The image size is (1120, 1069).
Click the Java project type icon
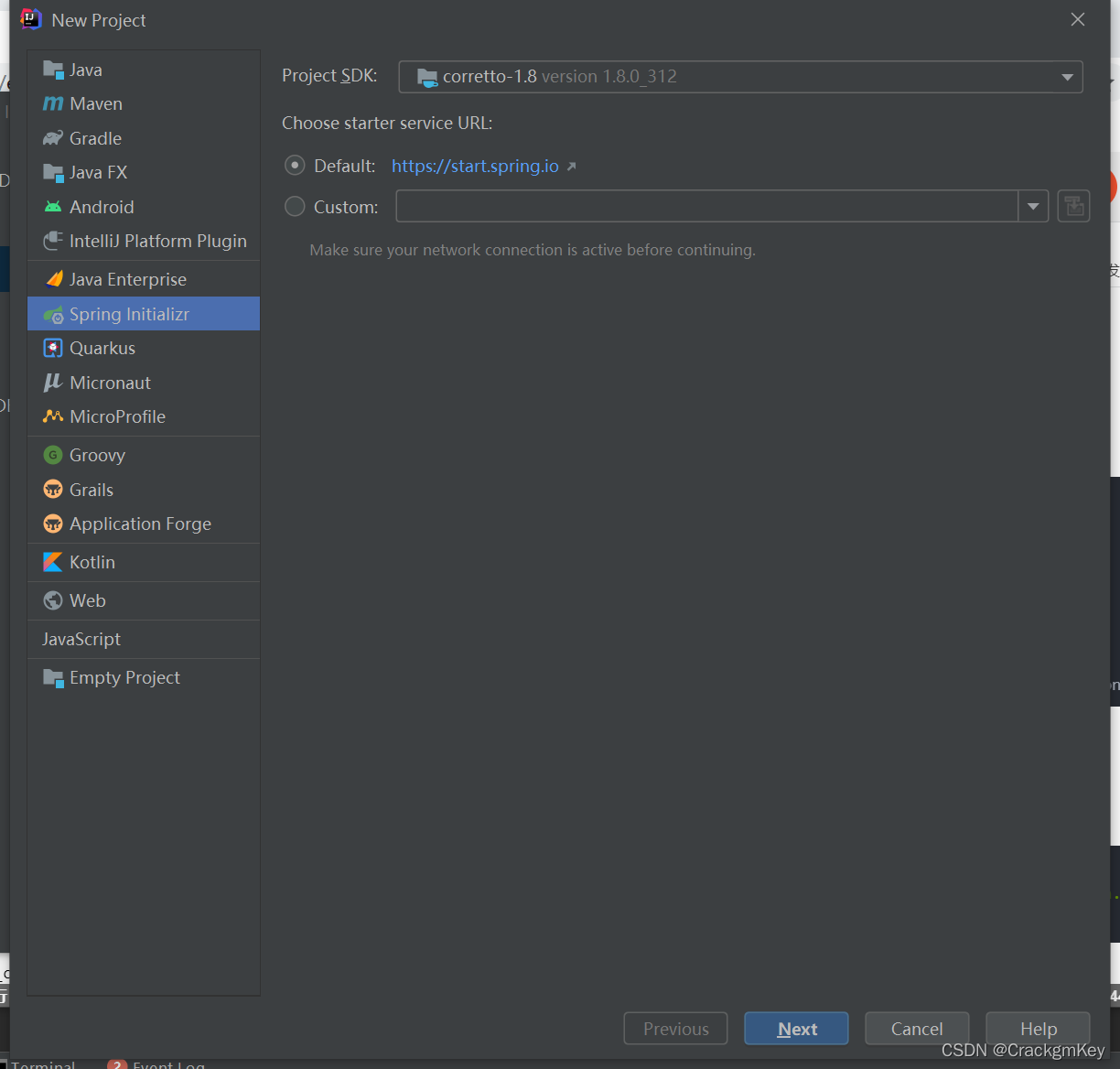53,70
